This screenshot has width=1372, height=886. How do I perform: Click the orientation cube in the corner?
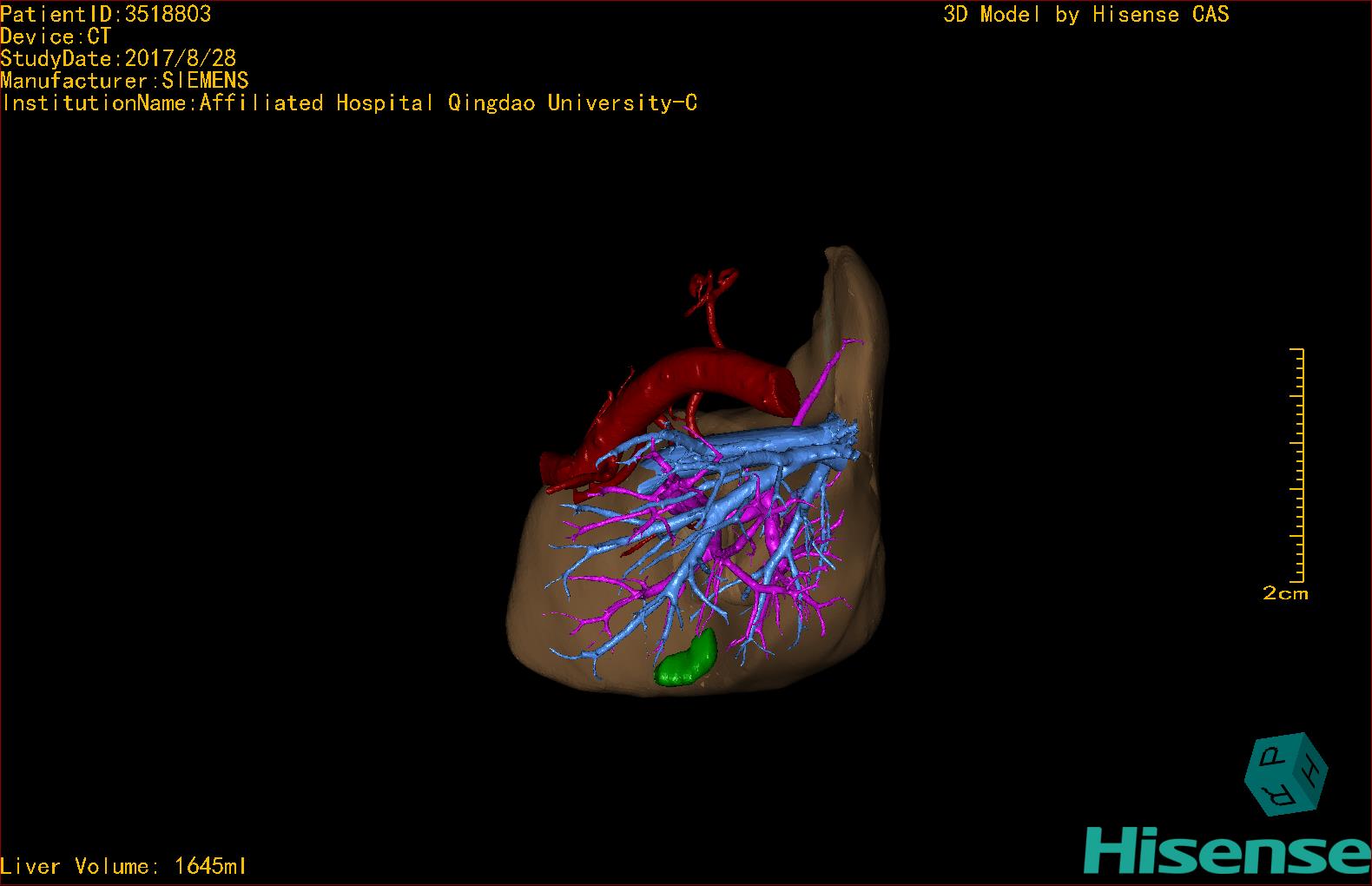[1285, 774]
